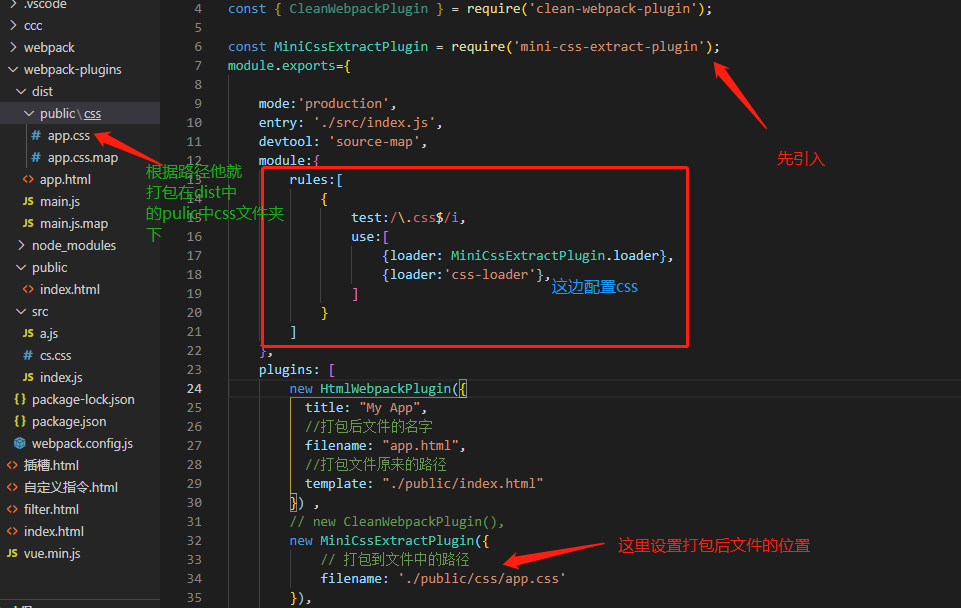Click the JS icon beside main.js.map
The width and height of the screenshot is (961, 608).
28,224
